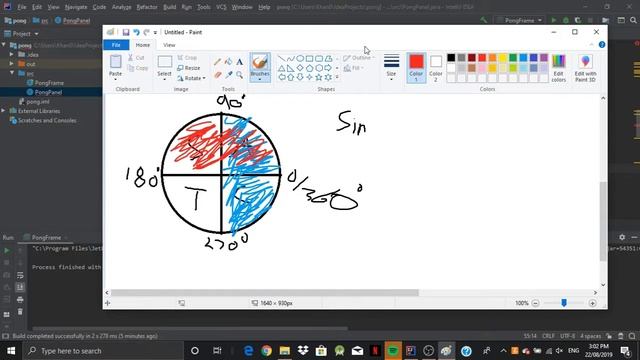Image resolution: width=640 pixels, height=360 pixels.
Task: Open the File tab in Paint
Action: coord(116,45)
